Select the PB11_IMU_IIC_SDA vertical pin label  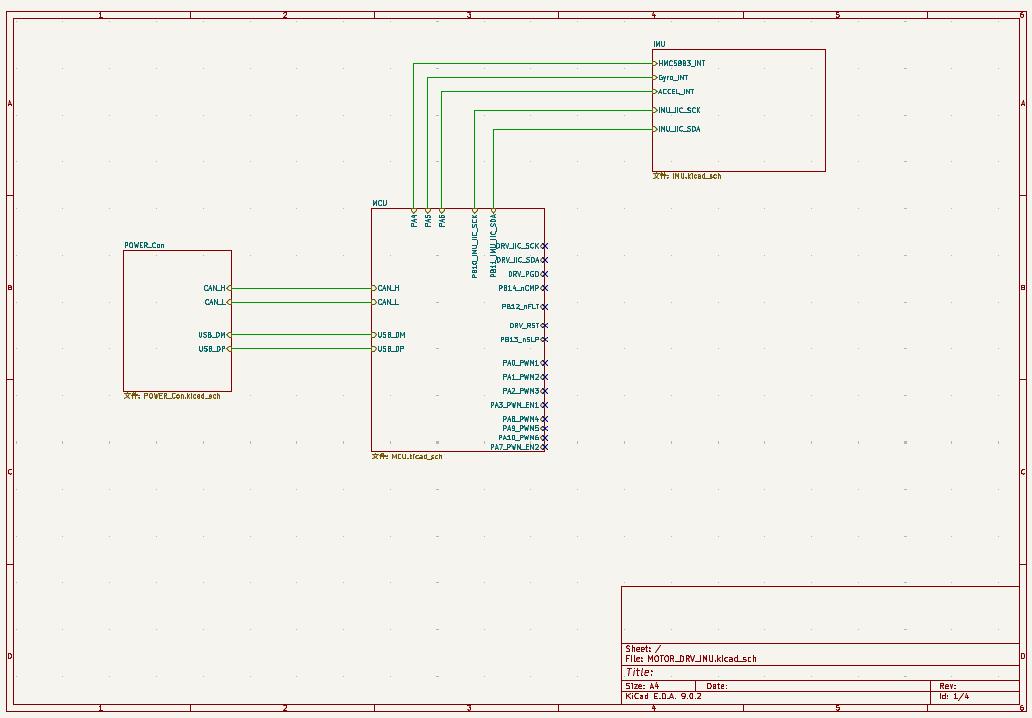coord(493,244)
